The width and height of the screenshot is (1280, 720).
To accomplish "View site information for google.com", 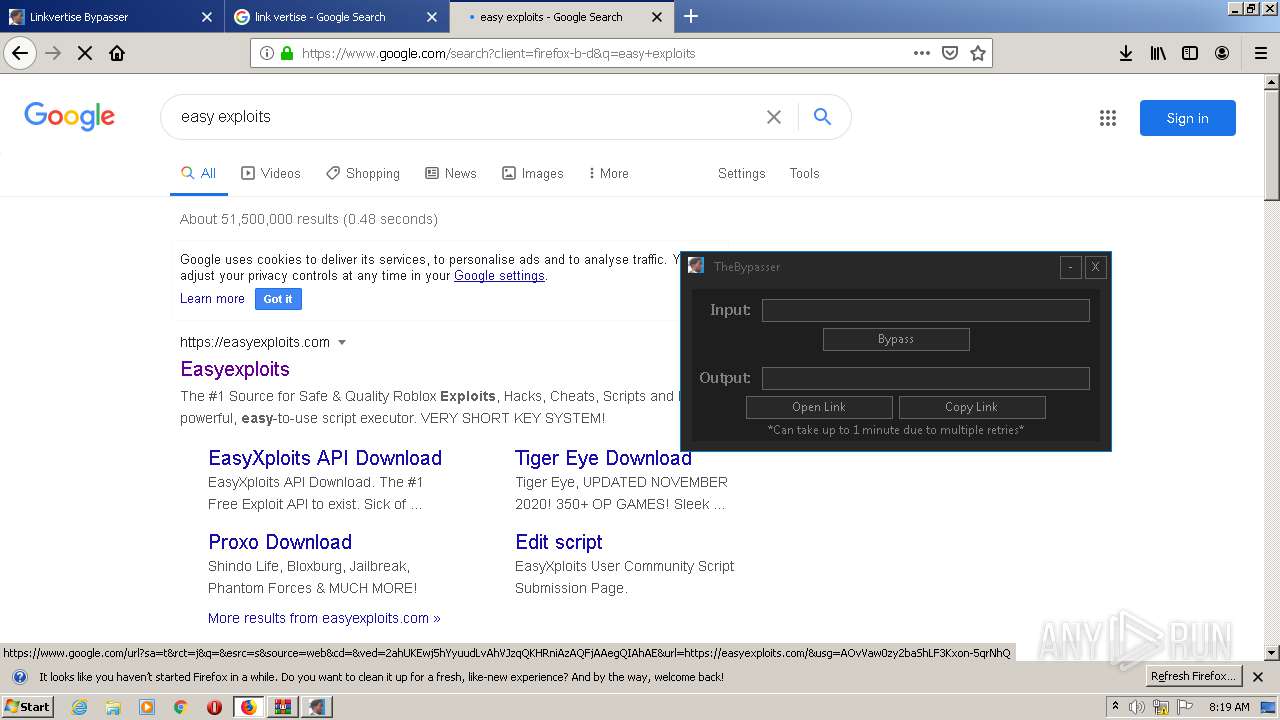I will tap(267, 53).
